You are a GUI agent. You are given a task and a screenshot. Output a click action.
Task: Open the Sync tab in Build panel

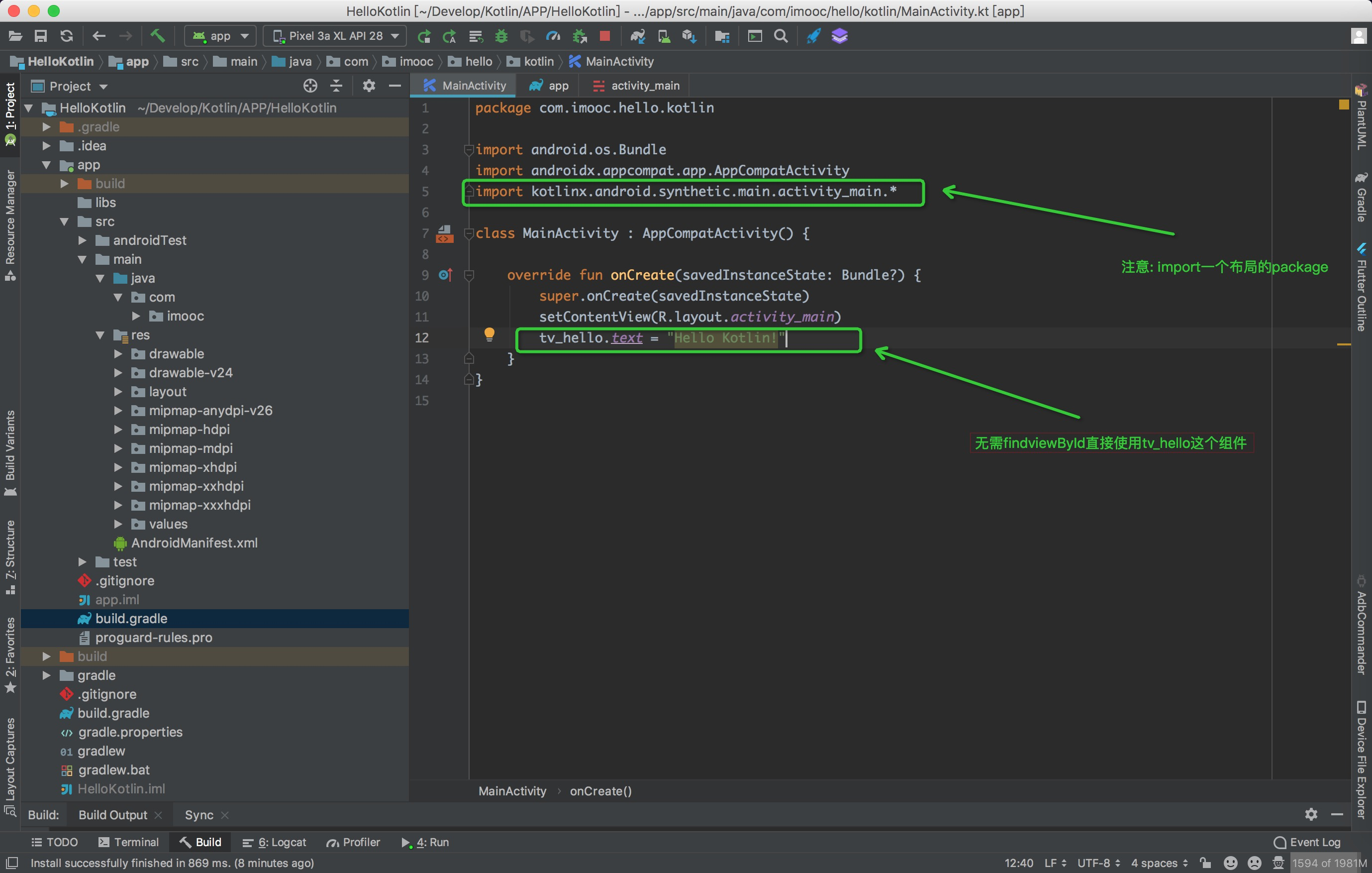coord(199,815)
